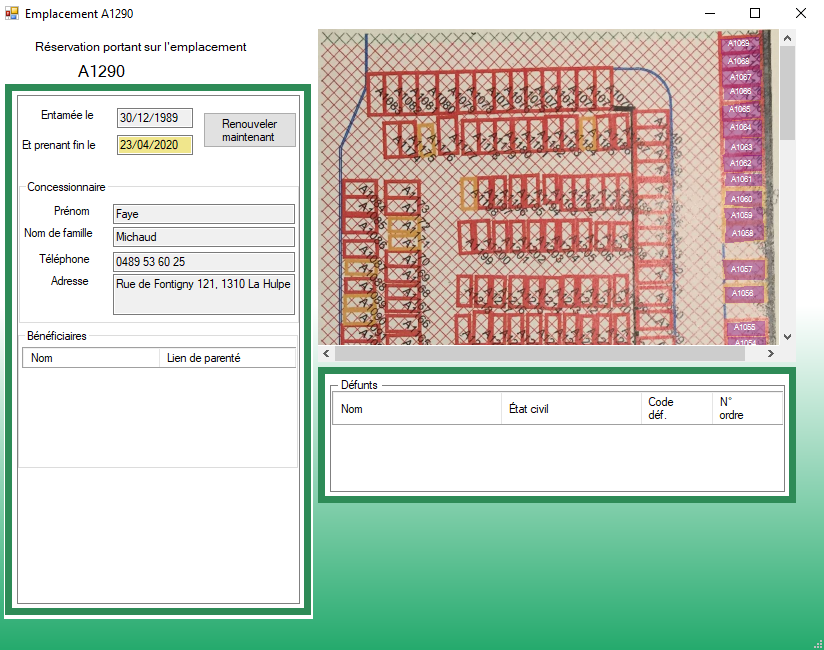Select plot A1057 on the map
The image size is (824, 650).
pos(742,269)
